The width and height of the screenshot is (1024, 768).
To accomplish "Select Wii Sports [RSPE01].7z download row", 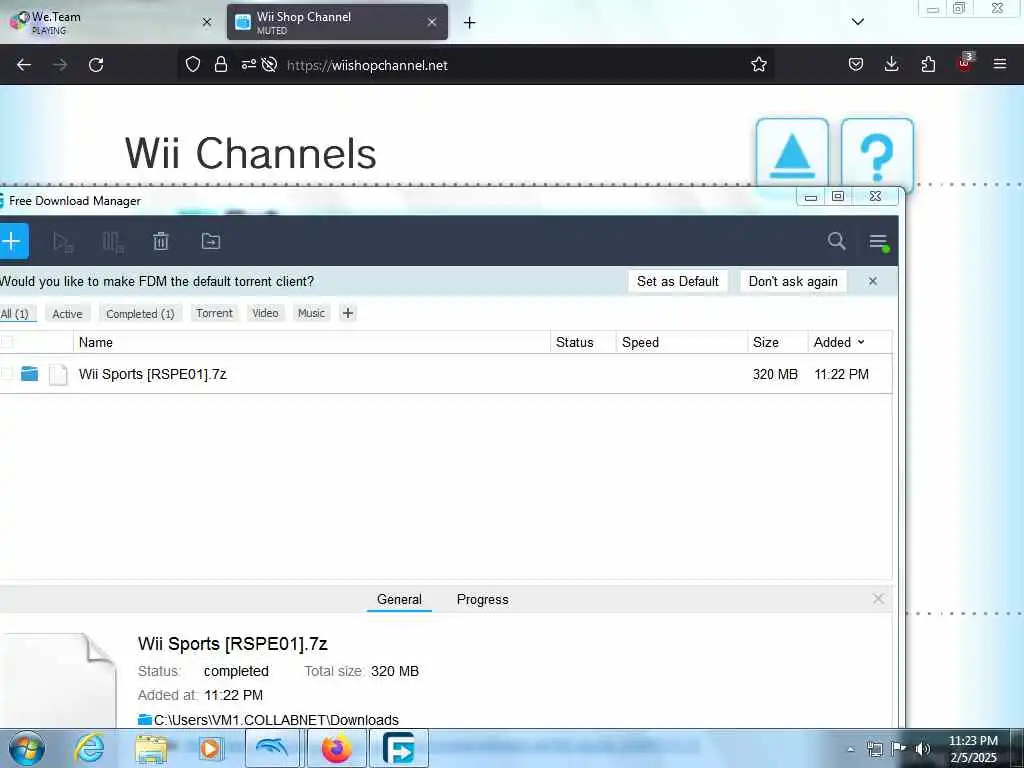I will tap(446, 374).
